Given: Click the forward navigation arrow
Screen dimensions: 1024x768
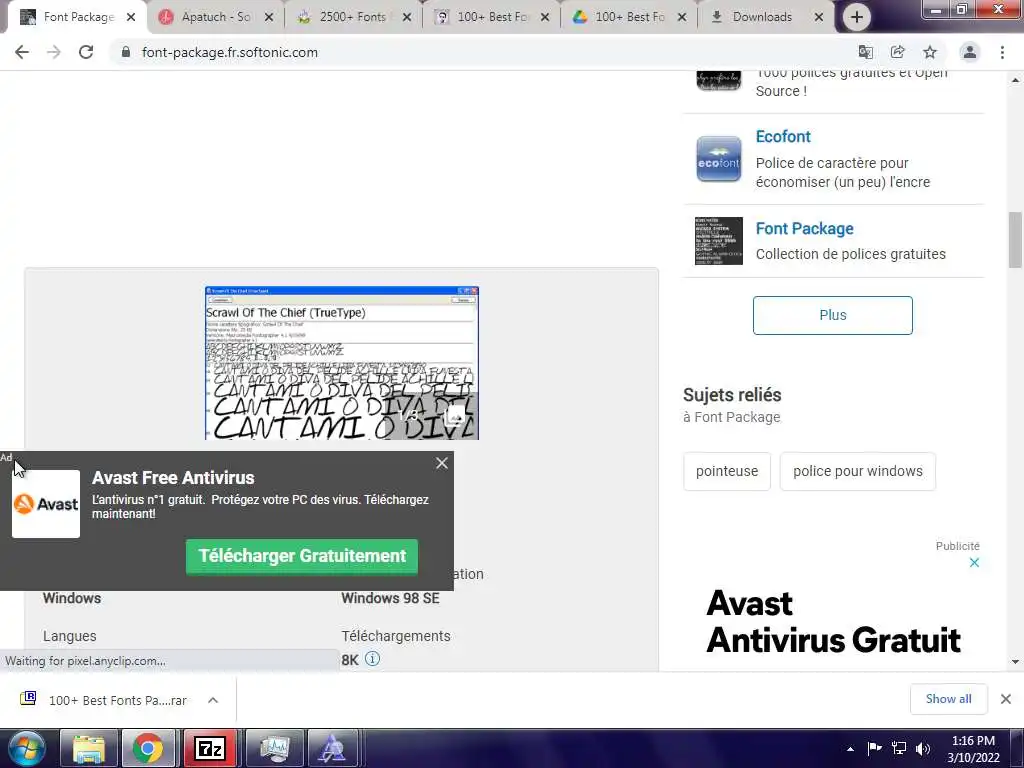Looking at the screenshot, I should [54, 52].
